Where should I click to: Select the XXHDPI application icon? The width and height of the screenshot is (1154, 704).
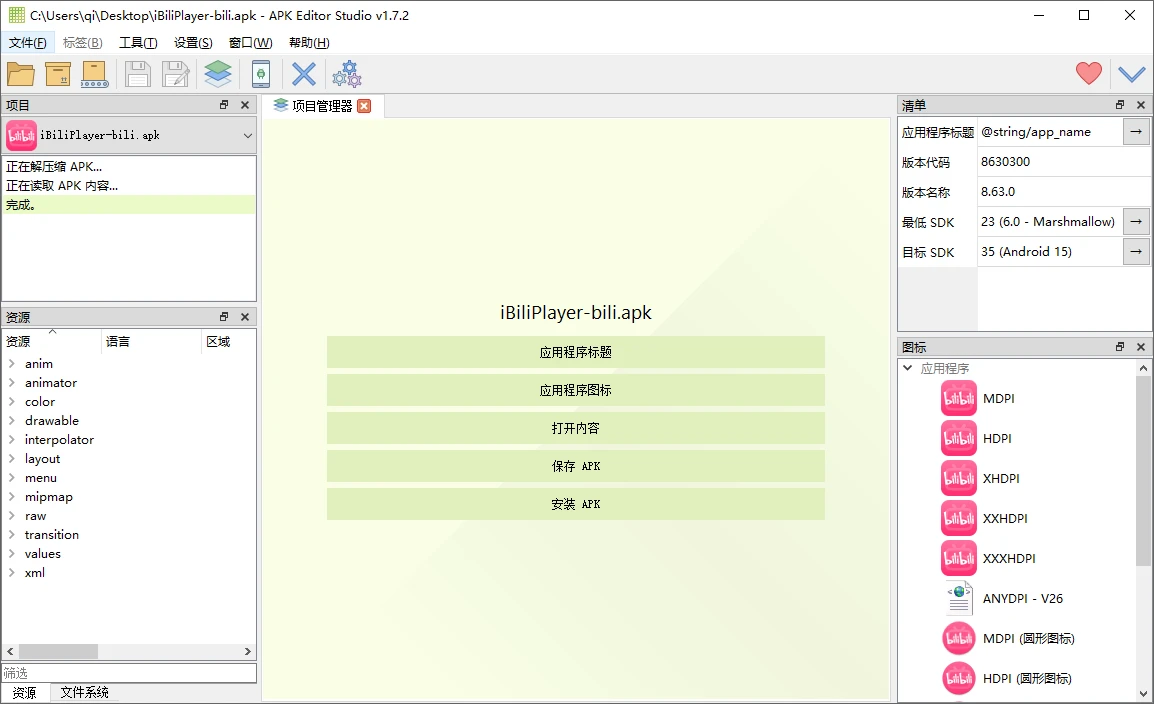(x=1005, y=518)
